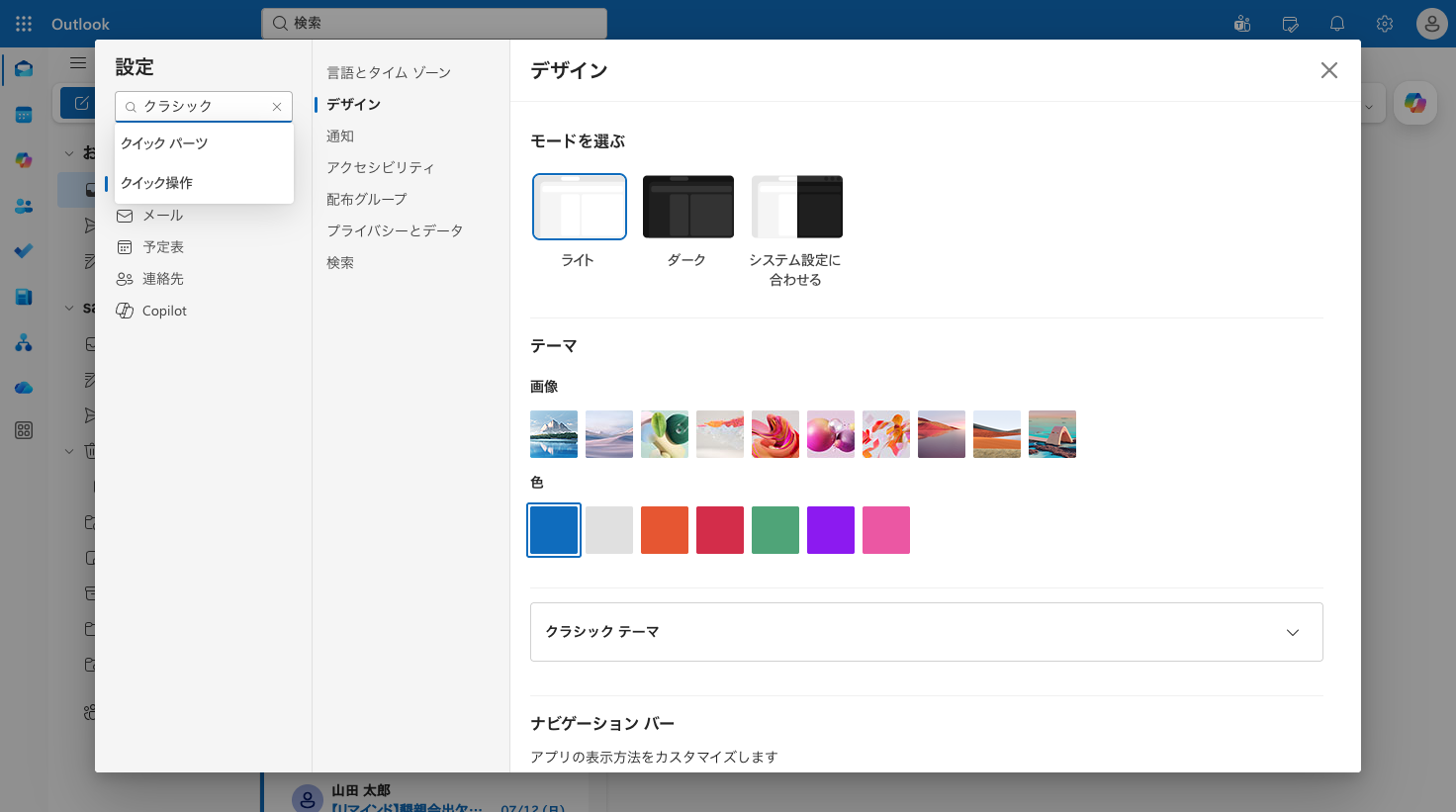Viewport: 1456px width, 812px height.
Task: Choose the green theme color
Action: click(775, 530)
